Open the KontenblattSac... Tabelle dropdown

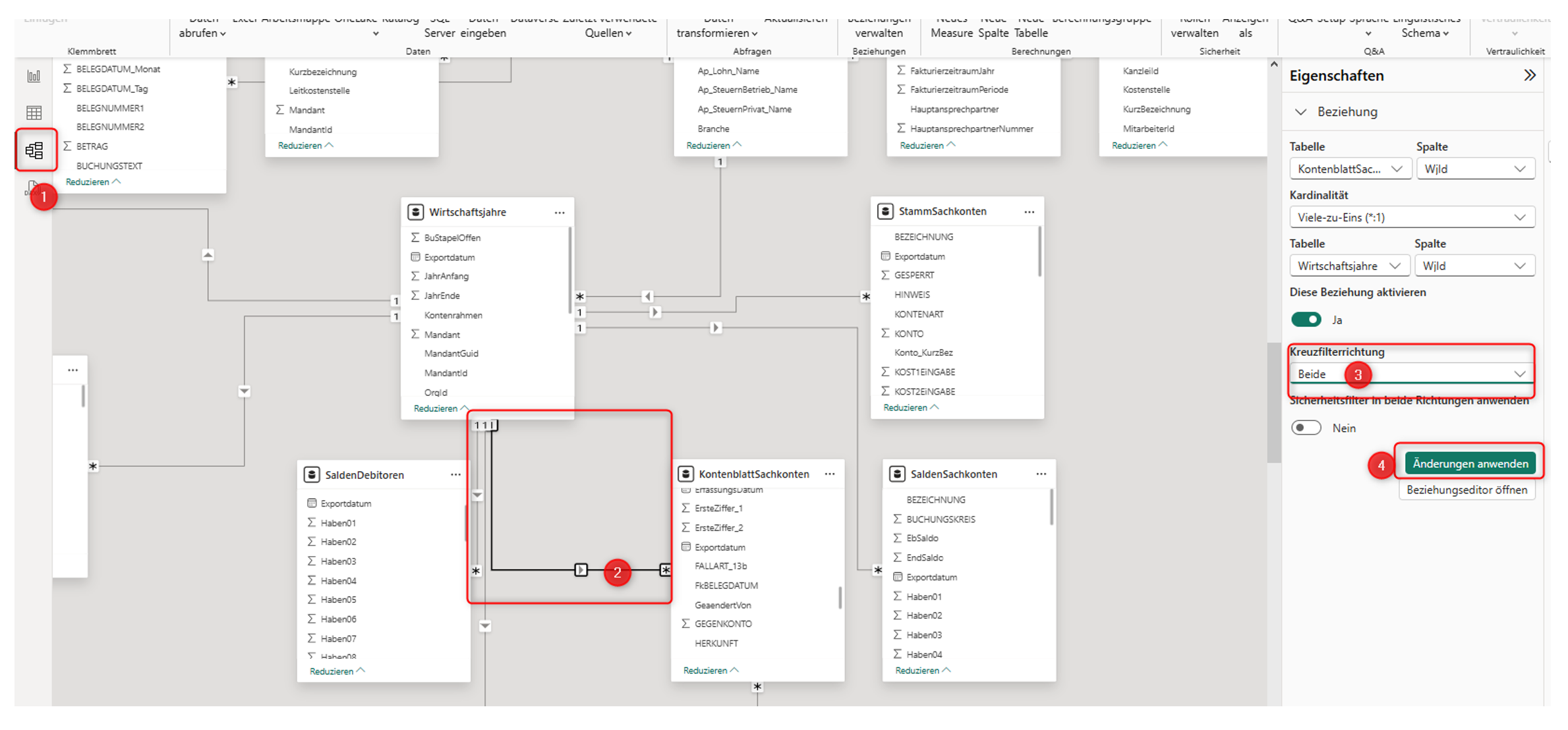coord(1350,169)
